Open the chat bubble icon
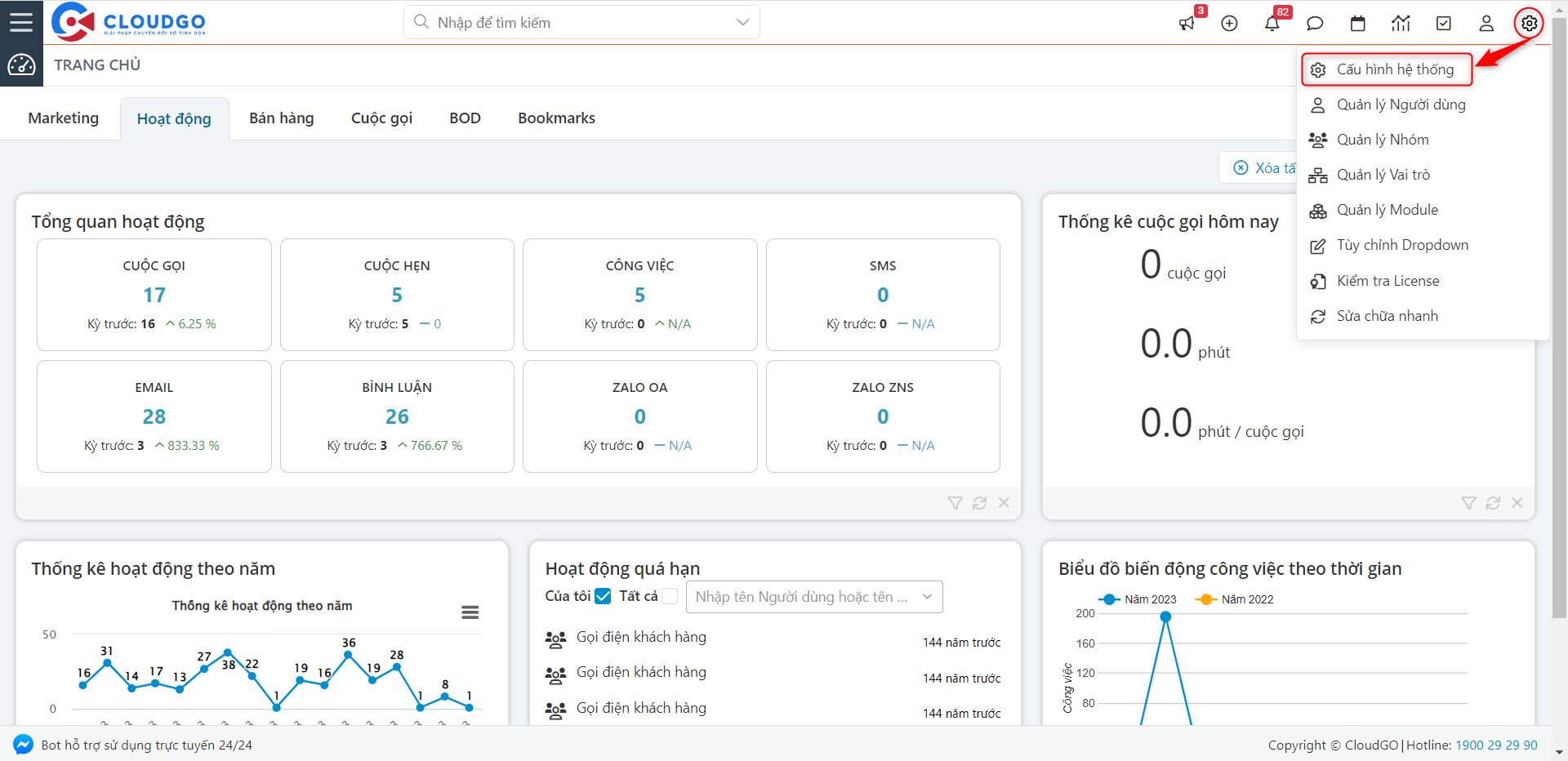The width and height of the screenshot is (1568, 761). click(1315, 24)
